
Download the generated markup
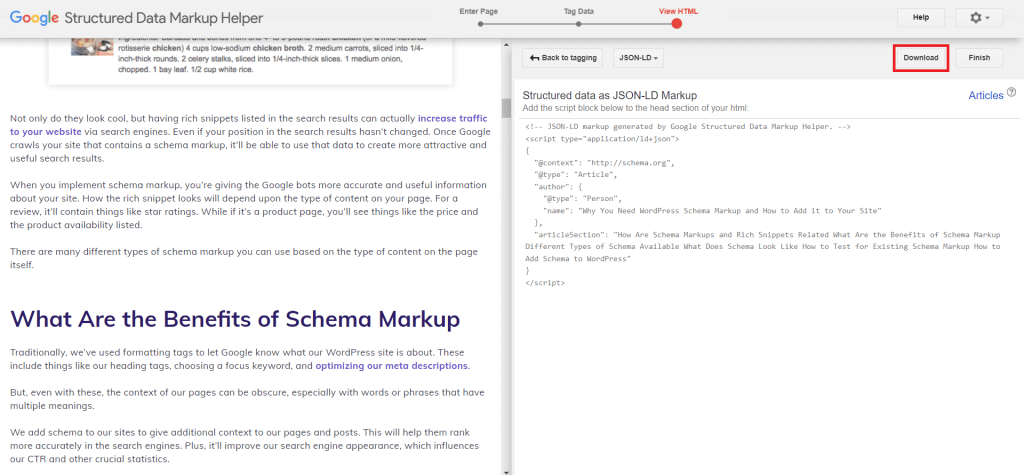click(x=921, y=57)
